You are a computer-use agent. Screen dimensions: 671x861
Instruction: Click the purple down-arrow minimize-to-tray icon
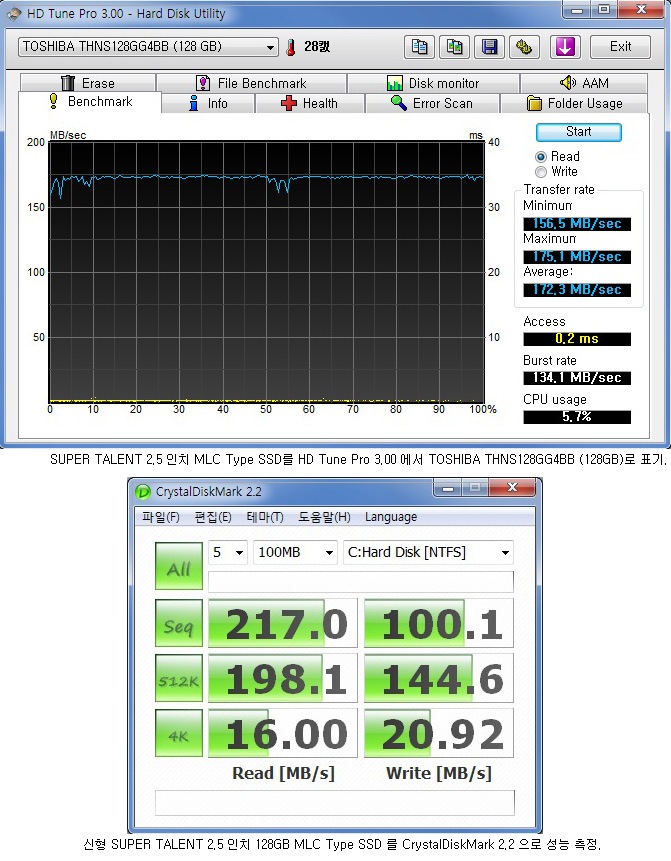[565, 47]
